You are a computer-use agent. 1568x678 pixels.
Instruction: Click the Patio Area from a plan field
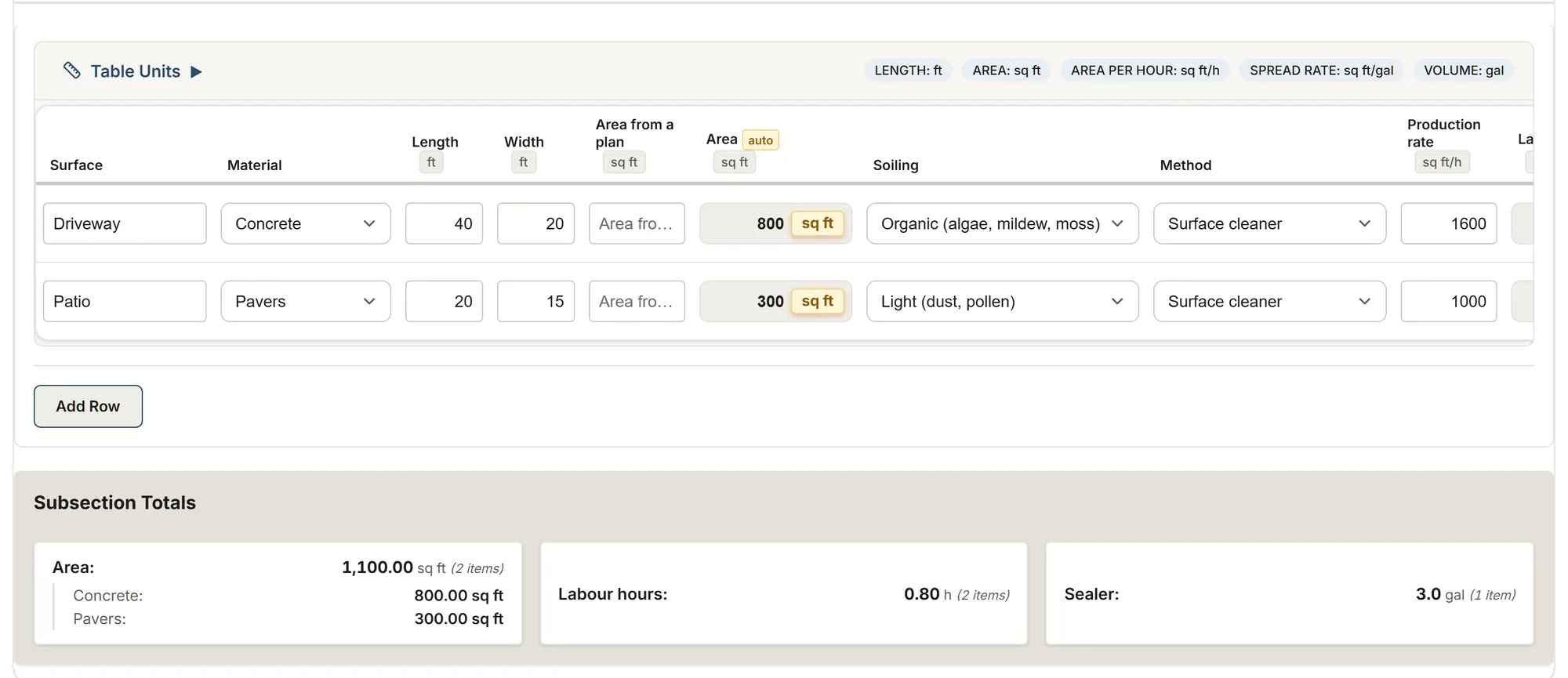coord(637,301)
